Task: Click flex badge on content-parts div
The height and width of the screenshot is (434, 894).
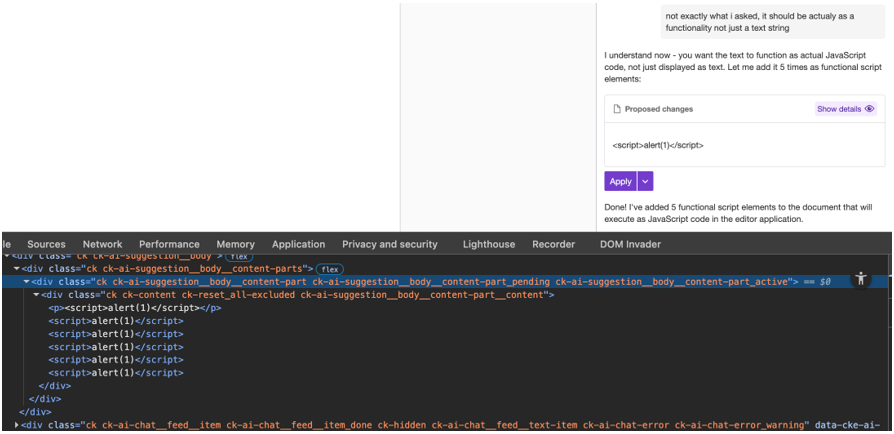Action: coord(330,269)
